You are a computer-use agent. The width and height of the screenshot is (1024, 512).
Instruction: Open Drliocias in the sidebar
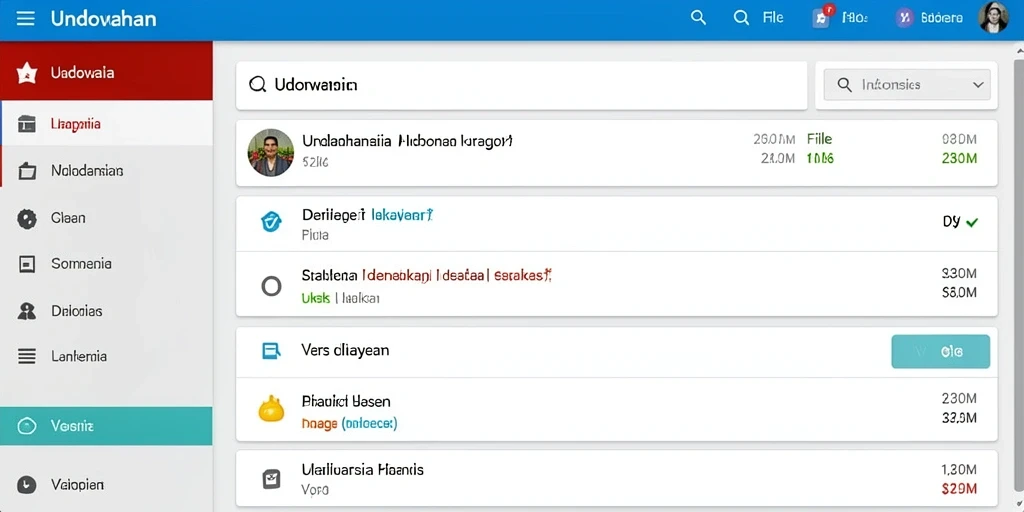106,311
